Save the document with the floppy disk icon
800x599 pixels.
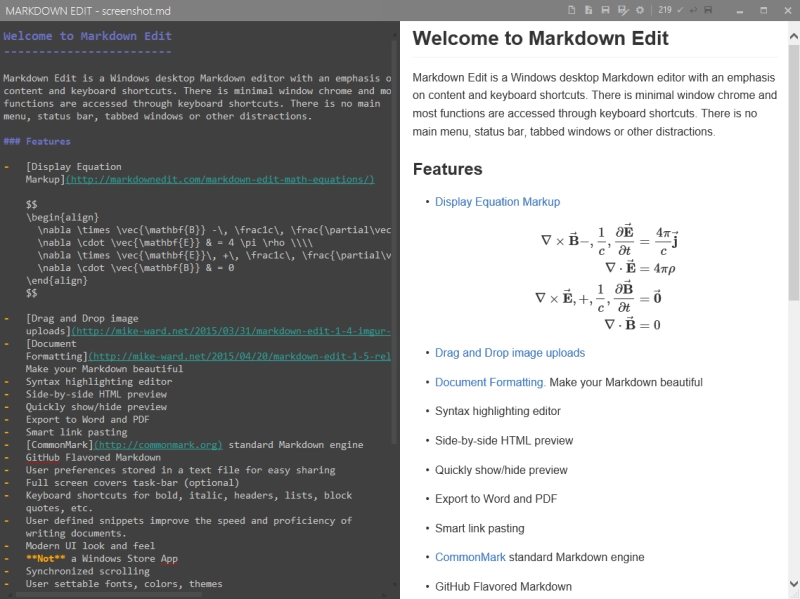coord(605,10)
